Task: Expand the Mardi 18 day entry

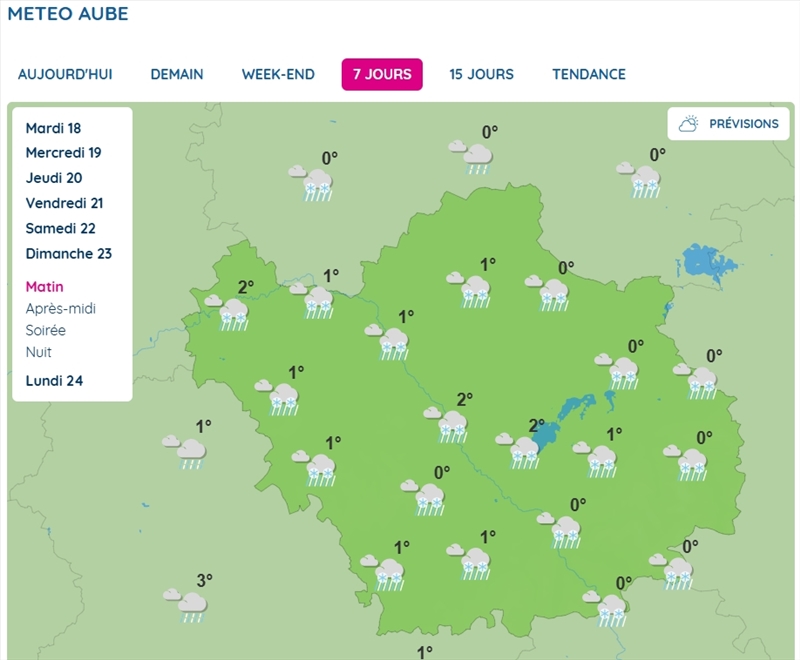Action: click(53, 128)
